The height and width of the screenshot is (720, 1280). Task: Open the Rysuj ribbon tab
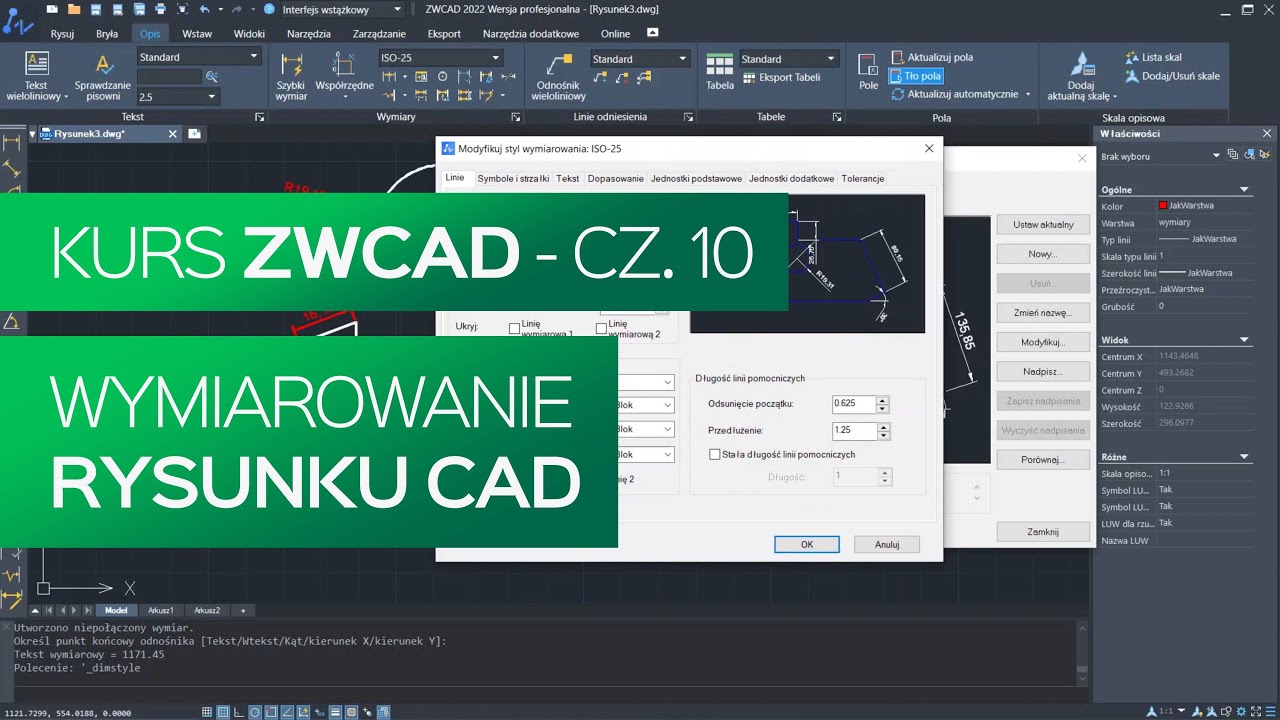pos(62,33)
